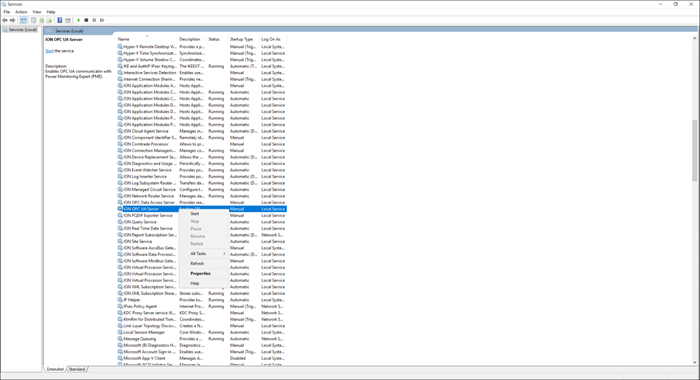The width and height of the screenshot is (700, 380).
Task: Click the gear icon beside ION Site Service
Action: tap(120, 241)
